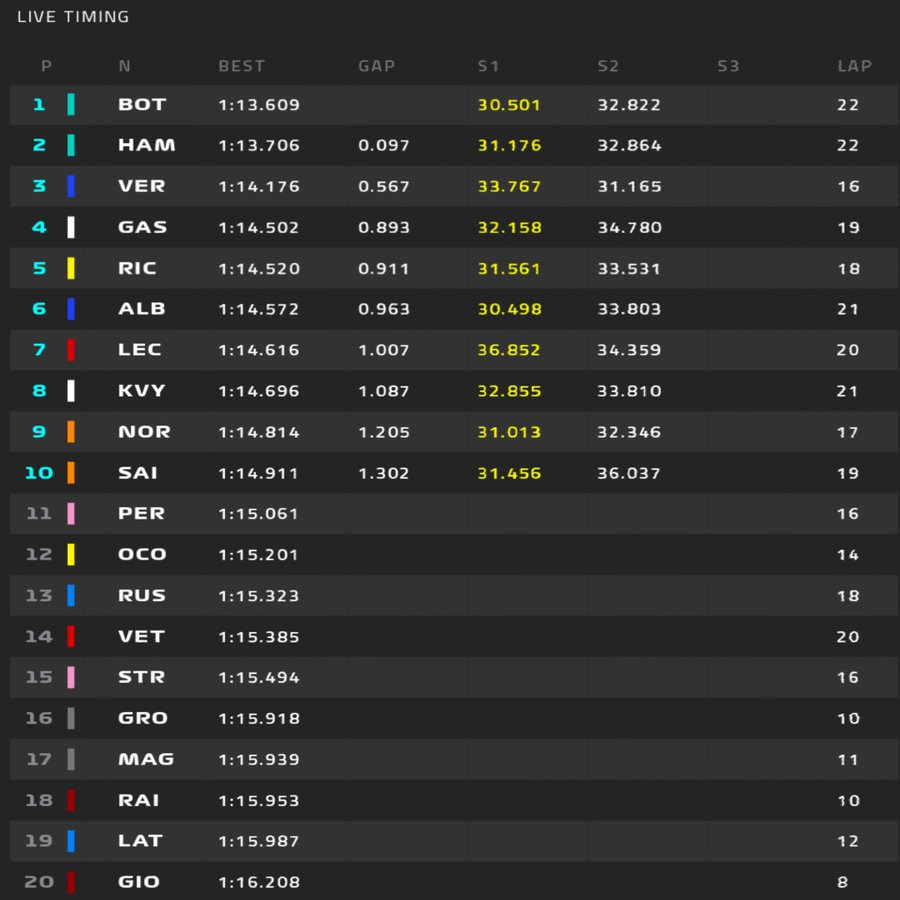
Task: Select driver LEC in the timing table
Action: tap(139, 350)
